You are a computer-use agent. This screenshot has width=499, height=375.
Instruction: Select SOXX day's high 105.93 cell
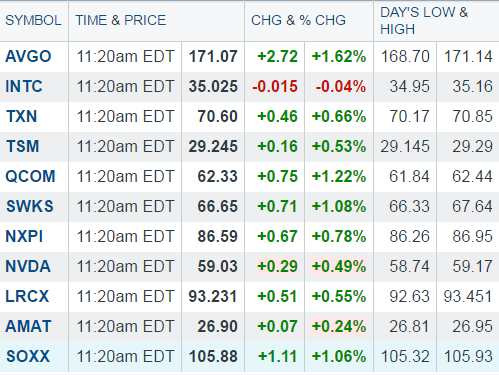[x=468, y=356]
